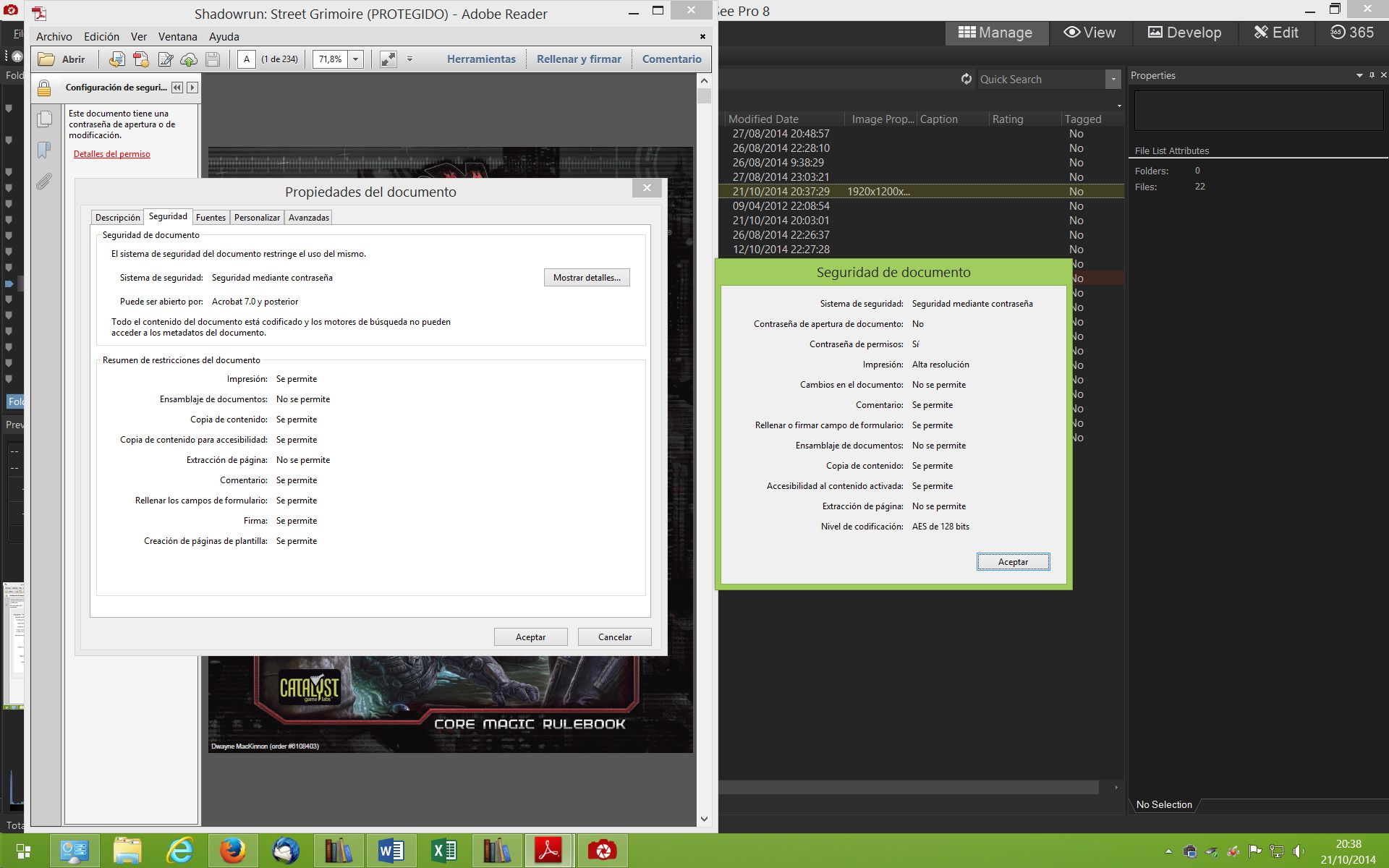The image size is (1389, 868).
Task: Sort by Rating column header
Action: 1024,119
